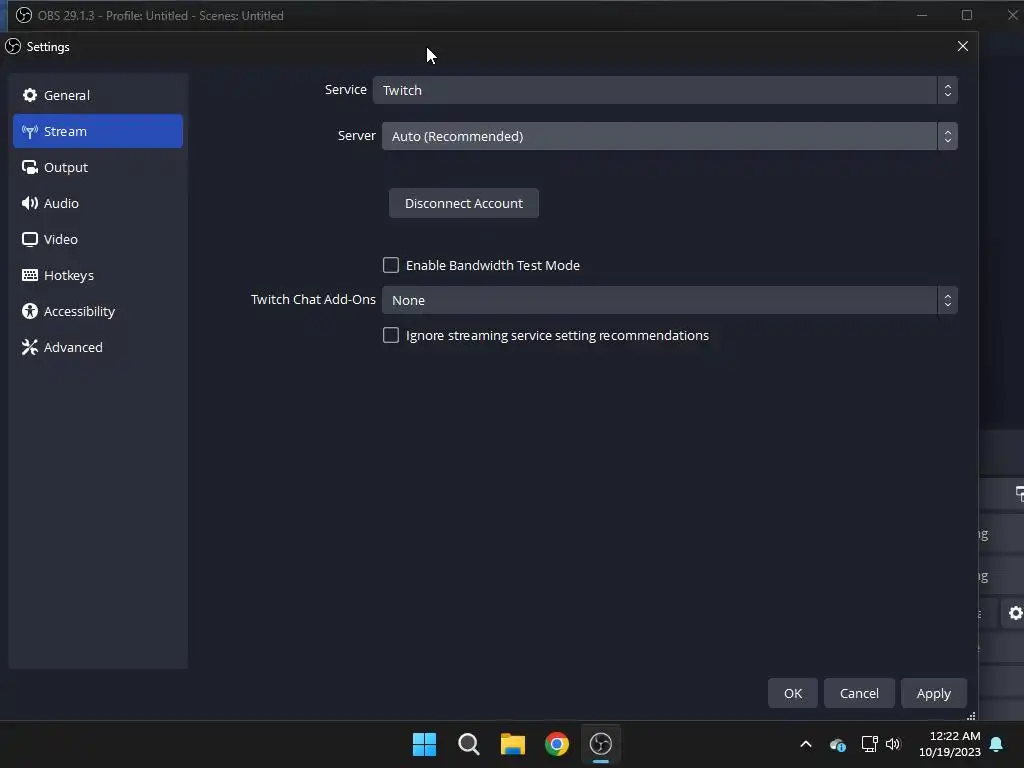Open the Service dropdown showing Twitch
Viewport: 1024px width, 768px height.
coord(665,90)
